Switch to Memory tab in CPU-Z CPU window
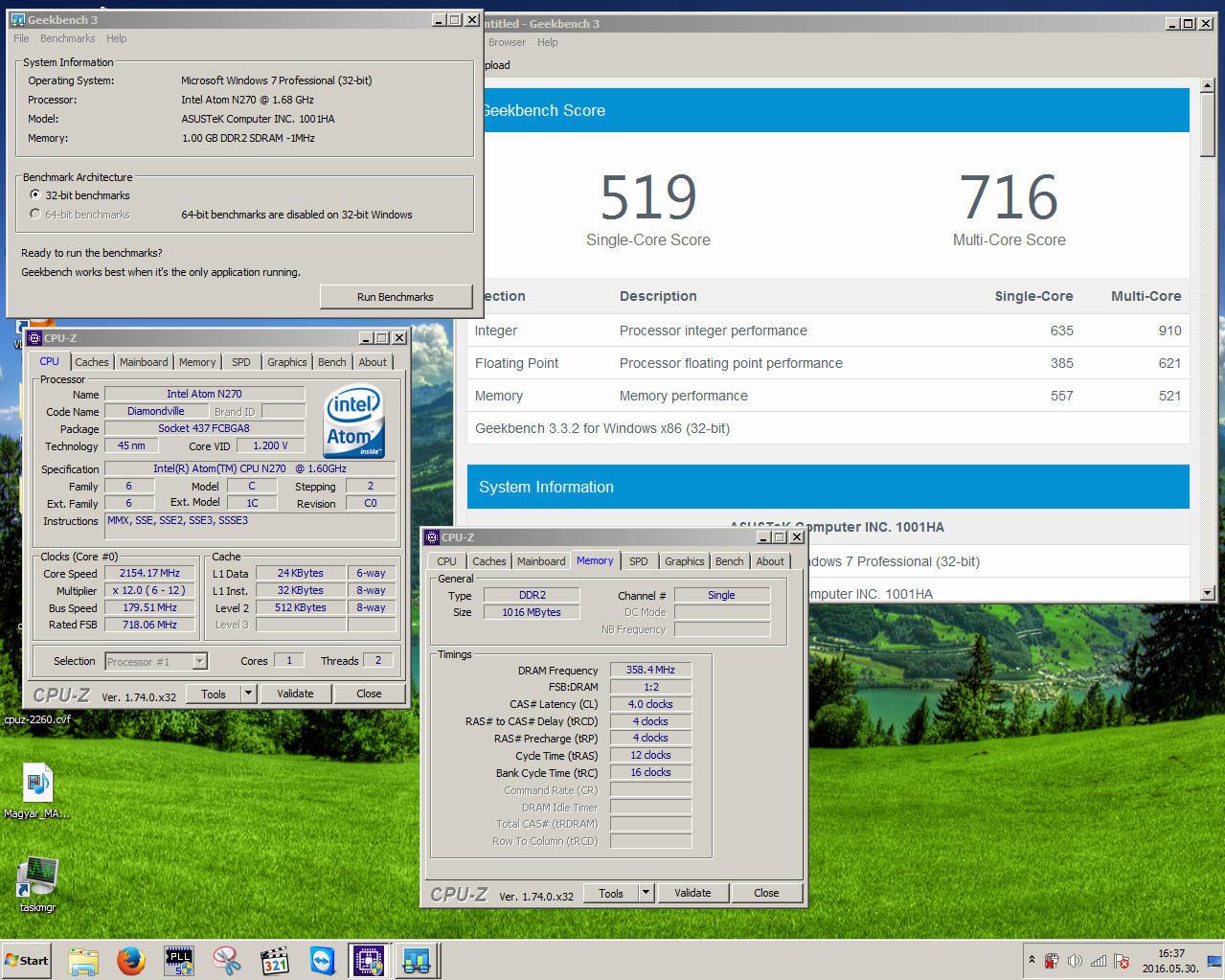The height and width of the screenshot is (980, 1225). (197, 362)
